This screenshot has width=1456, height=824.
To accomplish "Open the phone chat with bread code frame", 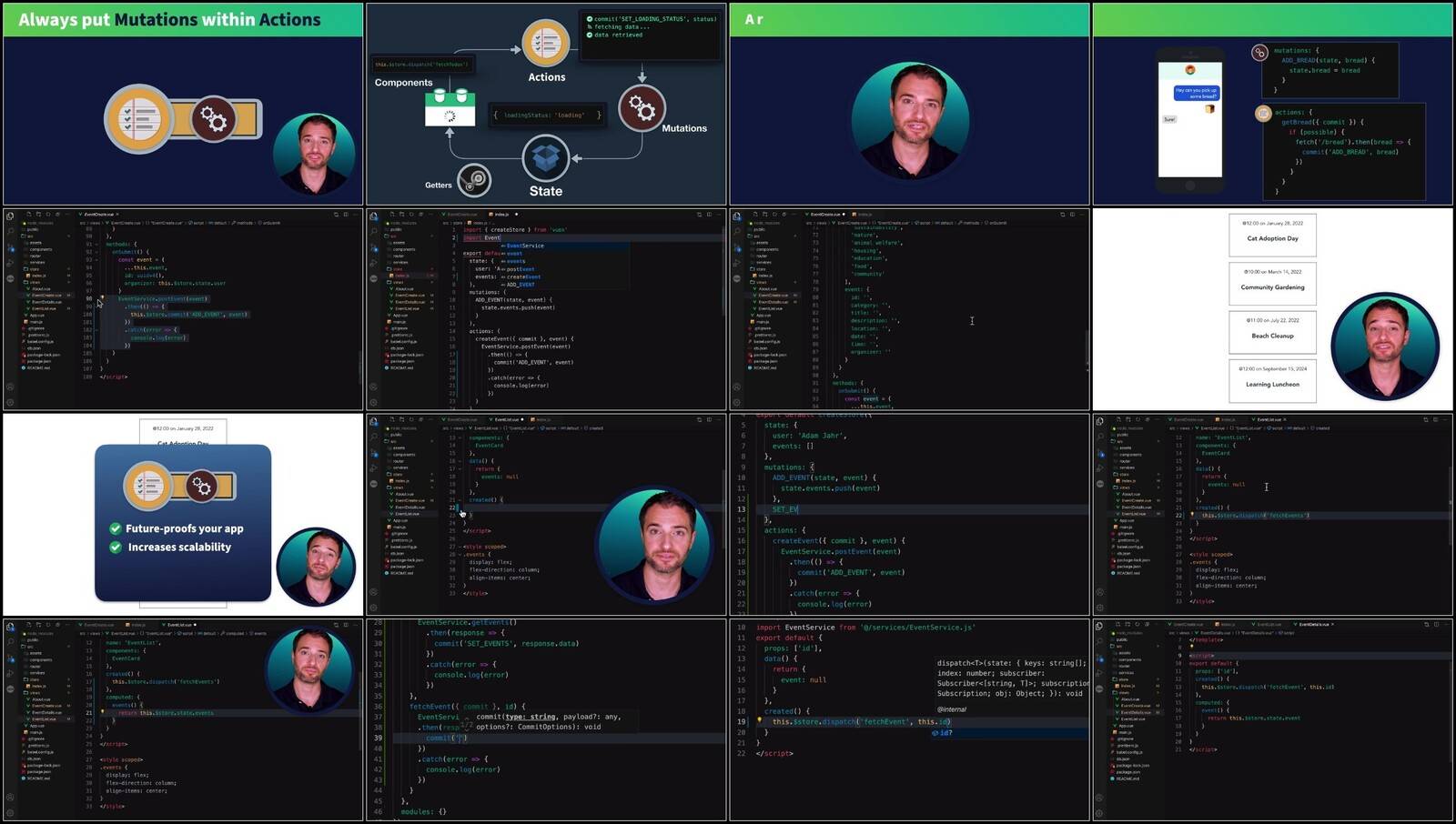I will 1273,104.
